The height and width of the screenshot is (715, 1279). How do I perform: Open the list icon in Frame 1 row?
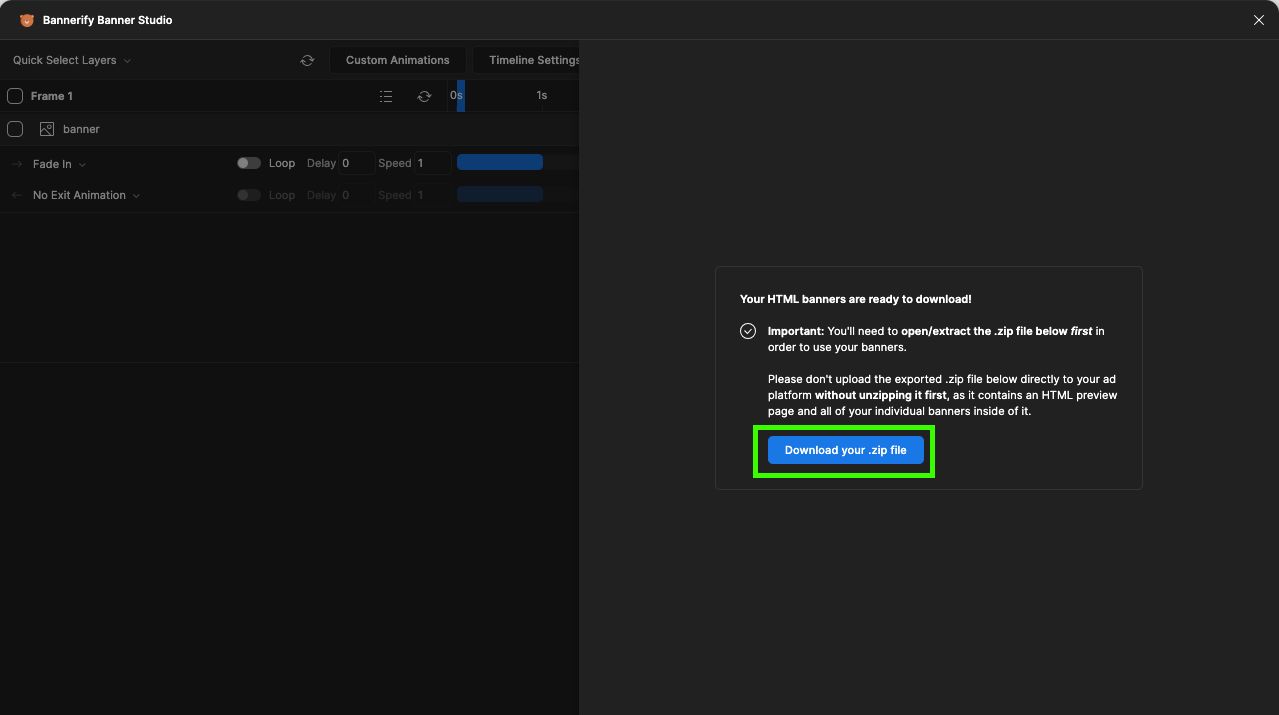[386, 96]
